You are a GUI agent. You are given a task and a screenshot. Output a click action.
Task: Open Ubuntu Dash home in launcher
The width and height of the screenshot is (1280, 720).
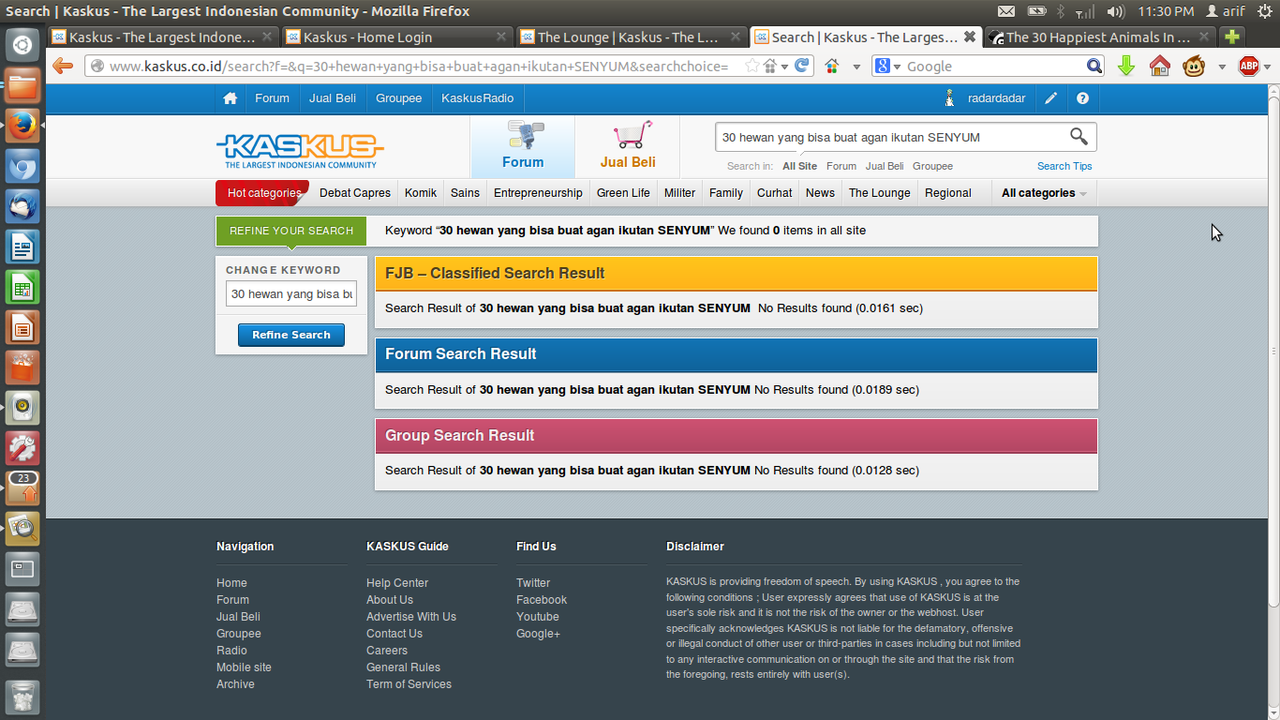tap(23, 45)
